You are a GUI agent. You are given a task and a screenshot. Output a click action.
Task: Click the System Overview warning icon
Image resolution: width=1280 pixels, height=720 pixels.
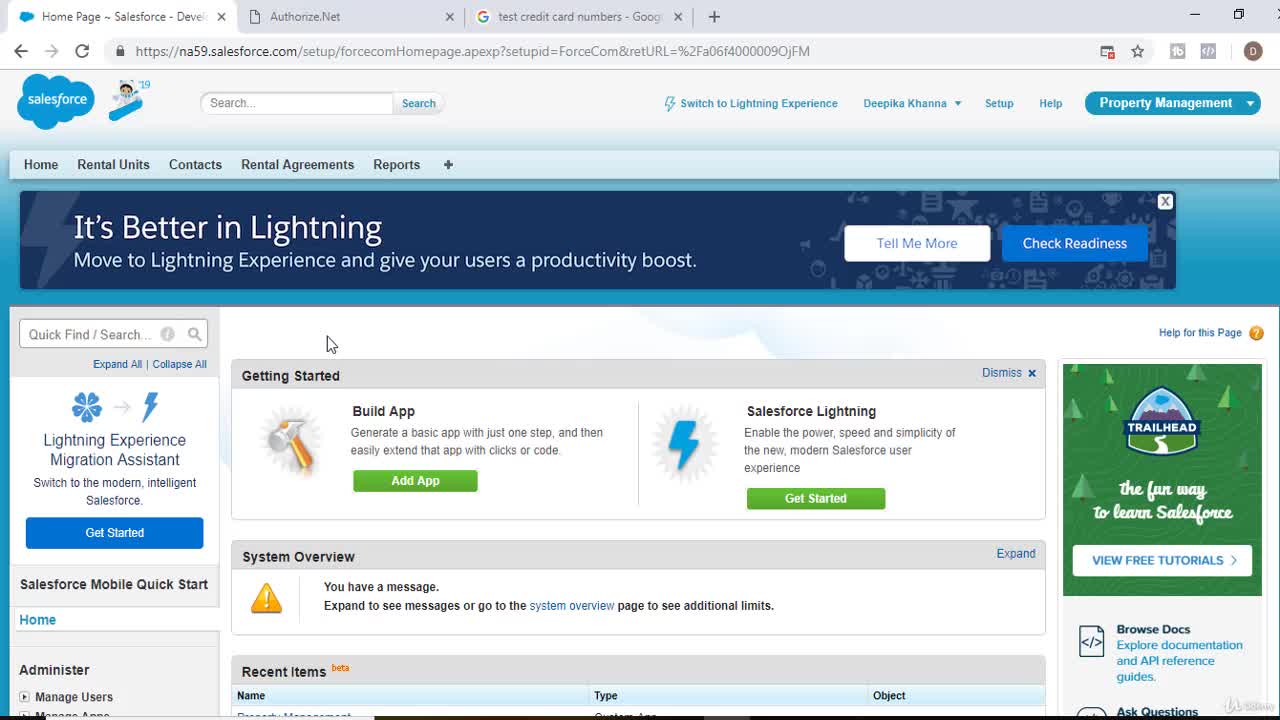[x=266, y=597]
